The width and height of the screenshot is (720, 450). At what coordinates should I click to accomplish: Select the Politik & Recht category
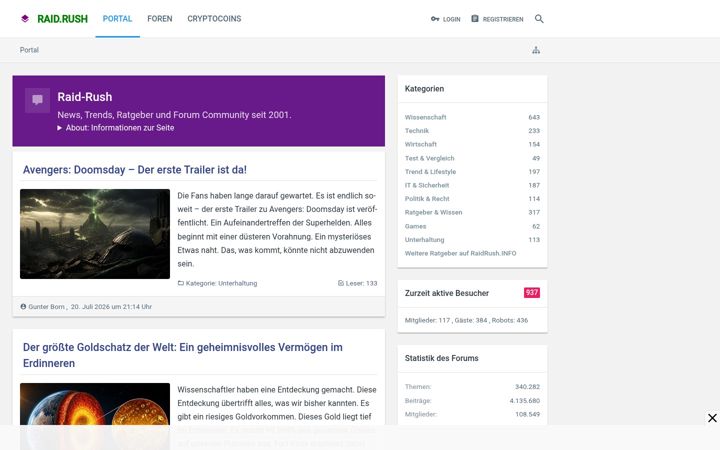tap(427, 199)
